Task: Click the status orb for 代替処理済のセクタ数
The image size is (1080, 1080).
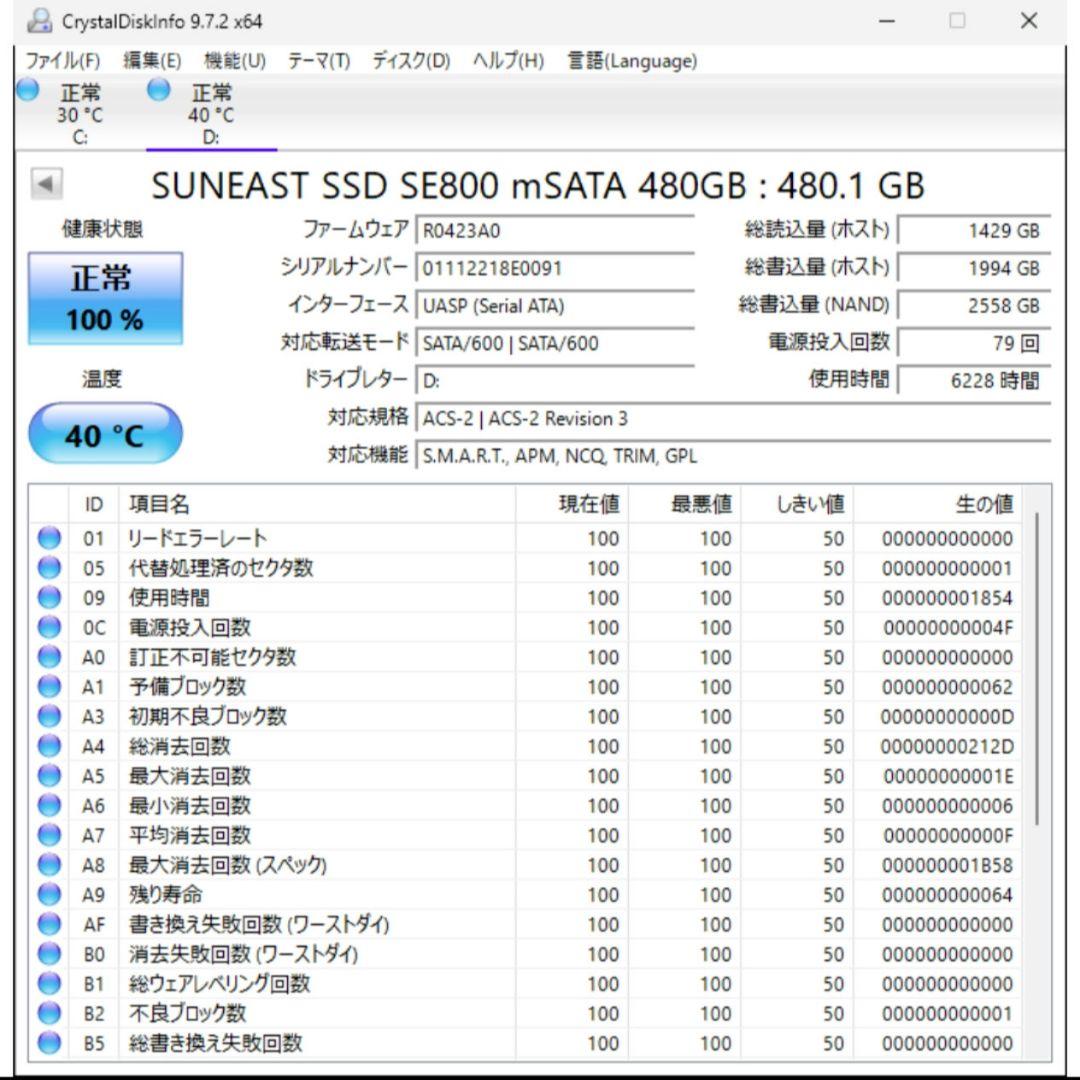Action: pyautogui.click(x=49, y=569)
